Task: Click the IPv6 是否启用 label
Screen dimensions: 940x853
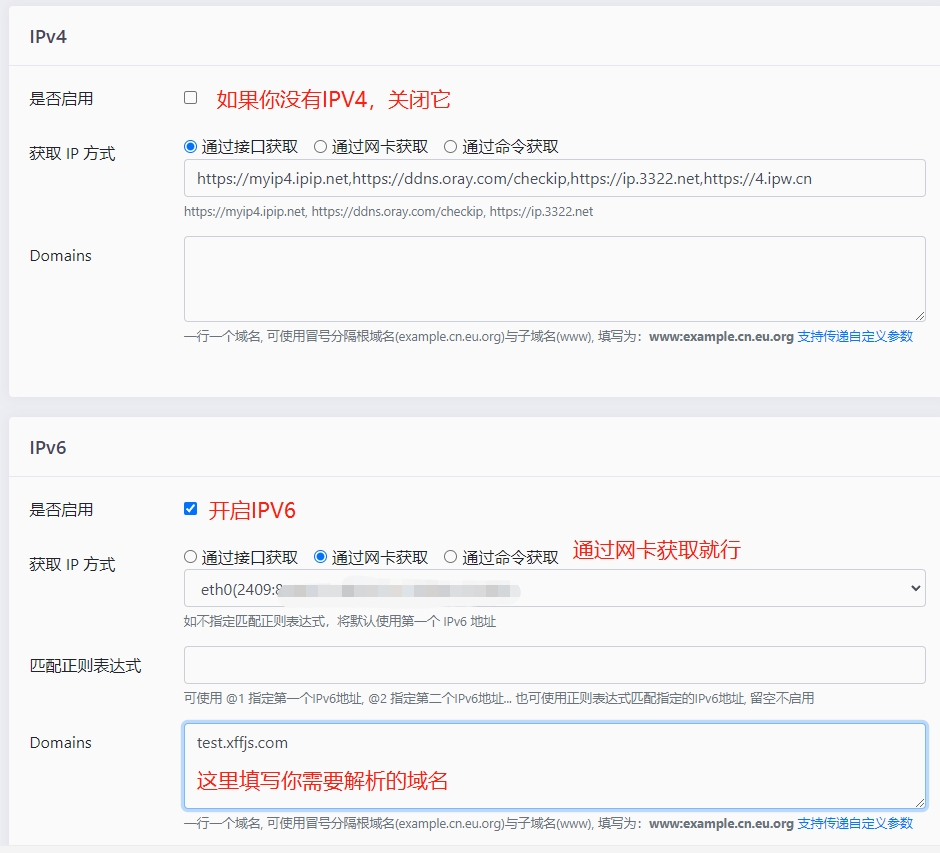Action: point(61,510)
